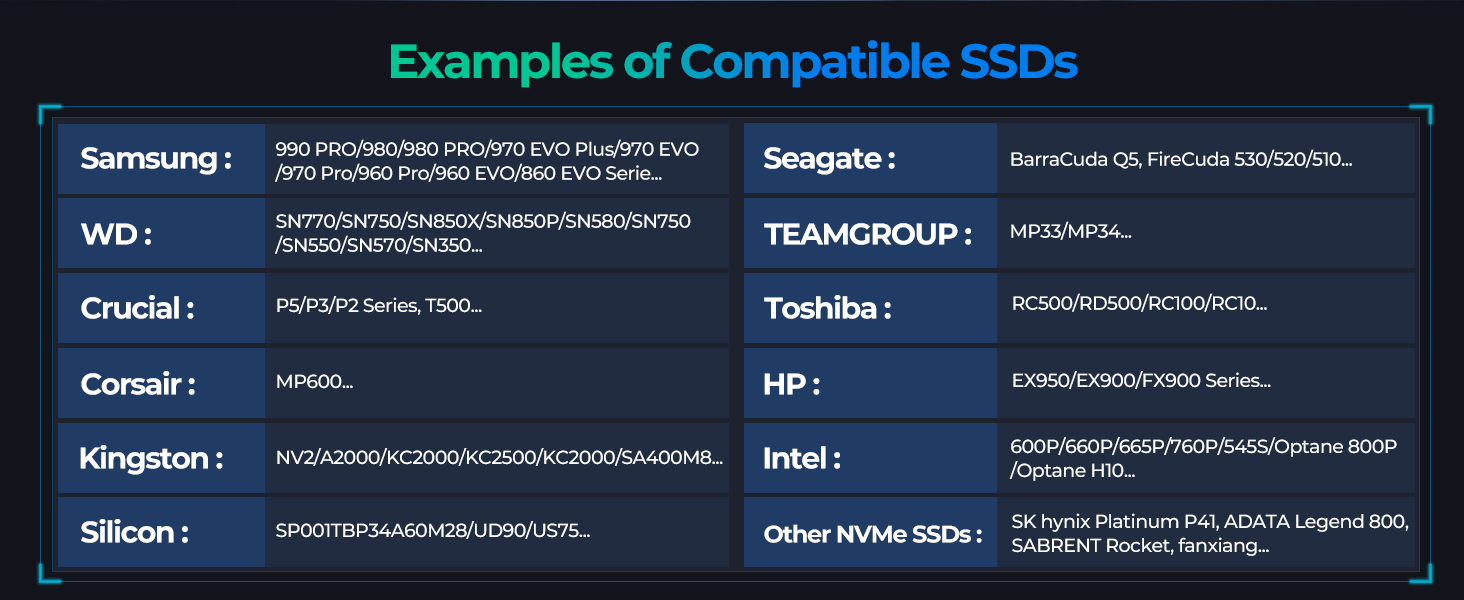
Task: Open the Other NVMe SSDs label
Action: [868, 533]
